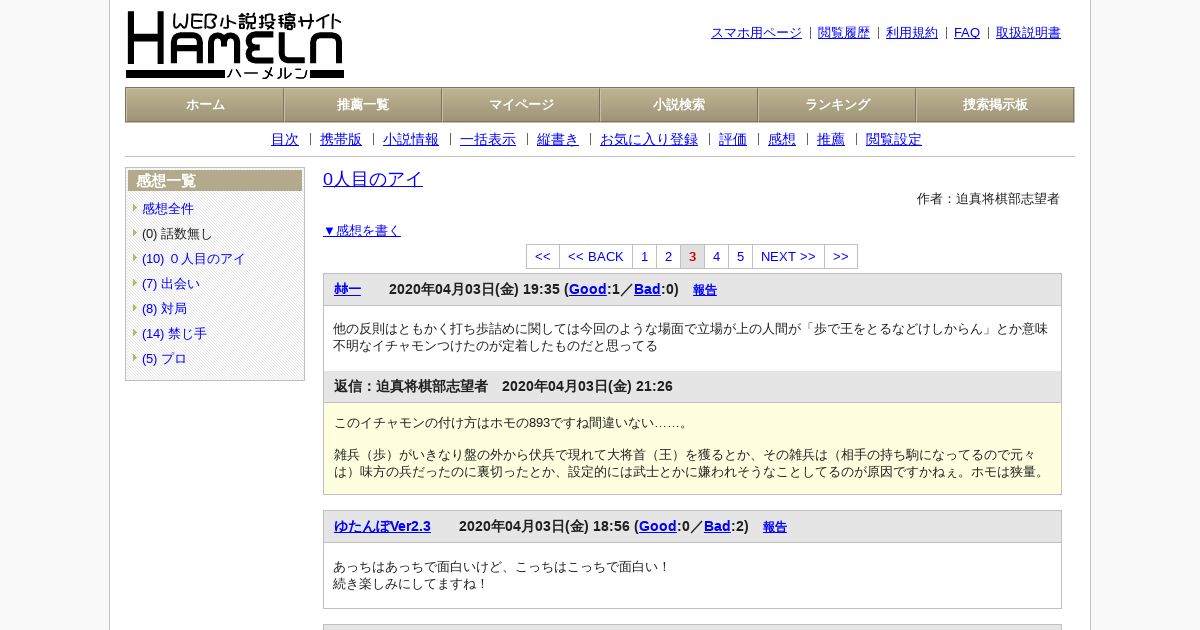Open the 評価 rating link
The width and height of the screenshot is (1200, 630).
(733, 139)
